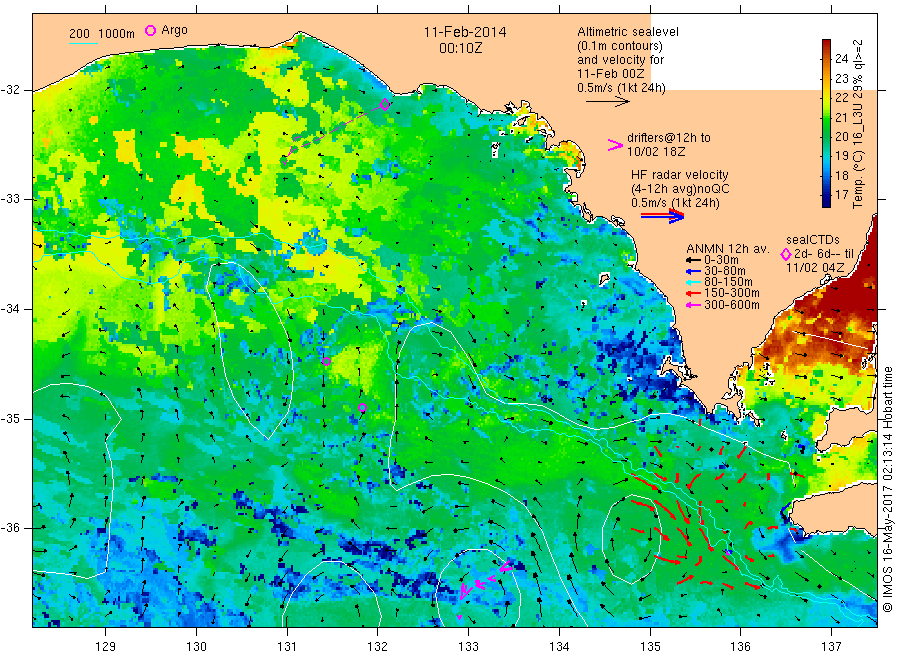Image resolution: width=900 pixels, height=660 pixels.
Task: Click the cyan 200m isobath legend line
Action: click(83, 42)
